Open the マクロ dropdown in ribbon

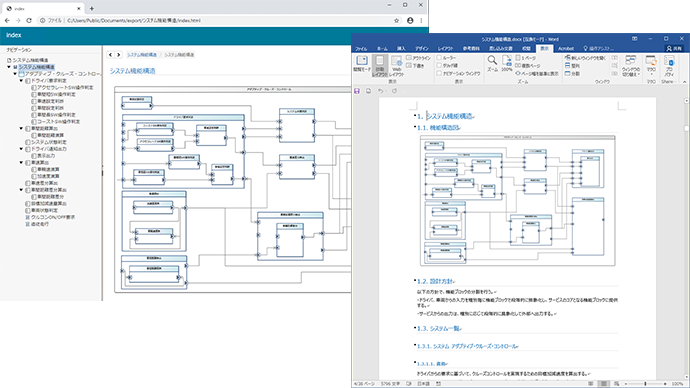[651, 66]
